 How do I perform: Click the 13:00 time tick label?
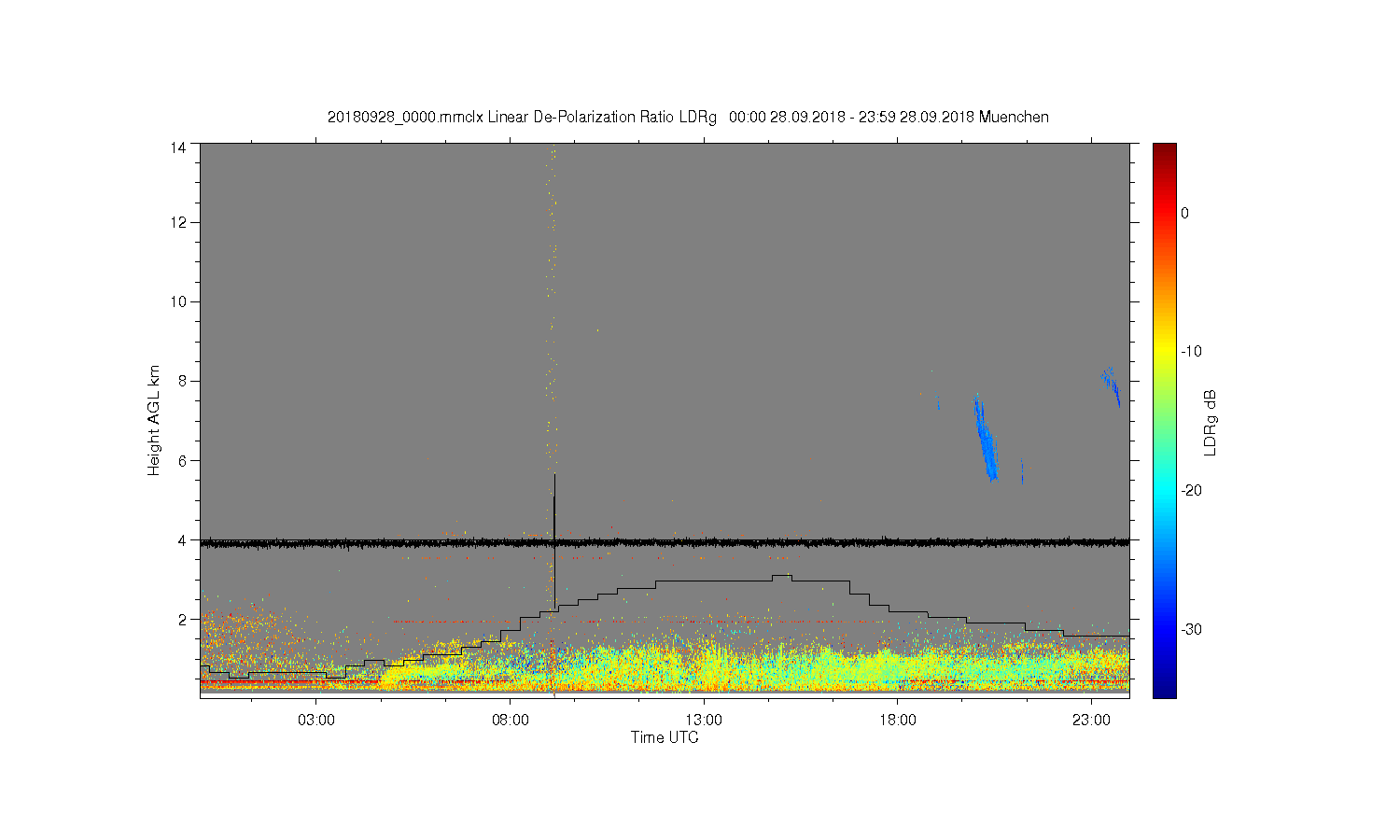(x=704, y=721)
